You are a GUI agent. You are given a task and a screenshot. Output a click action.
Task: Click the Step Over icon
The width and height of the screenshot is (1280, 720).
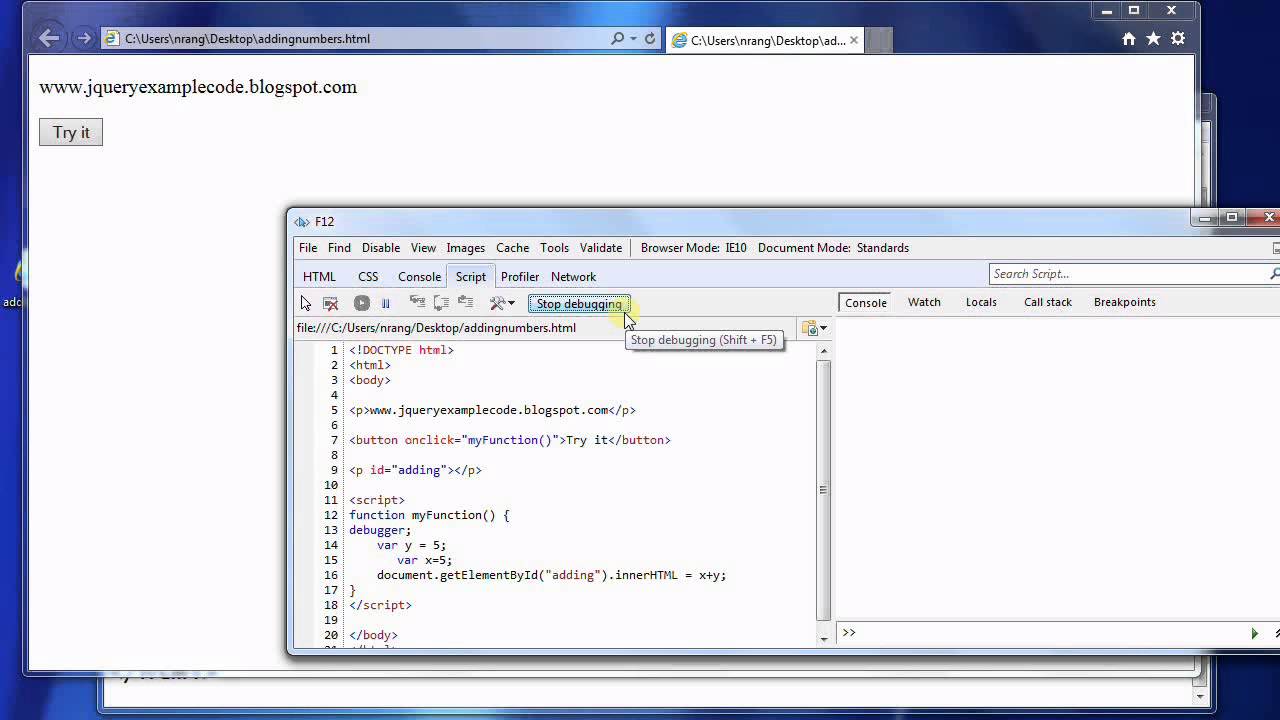point(441,302)
